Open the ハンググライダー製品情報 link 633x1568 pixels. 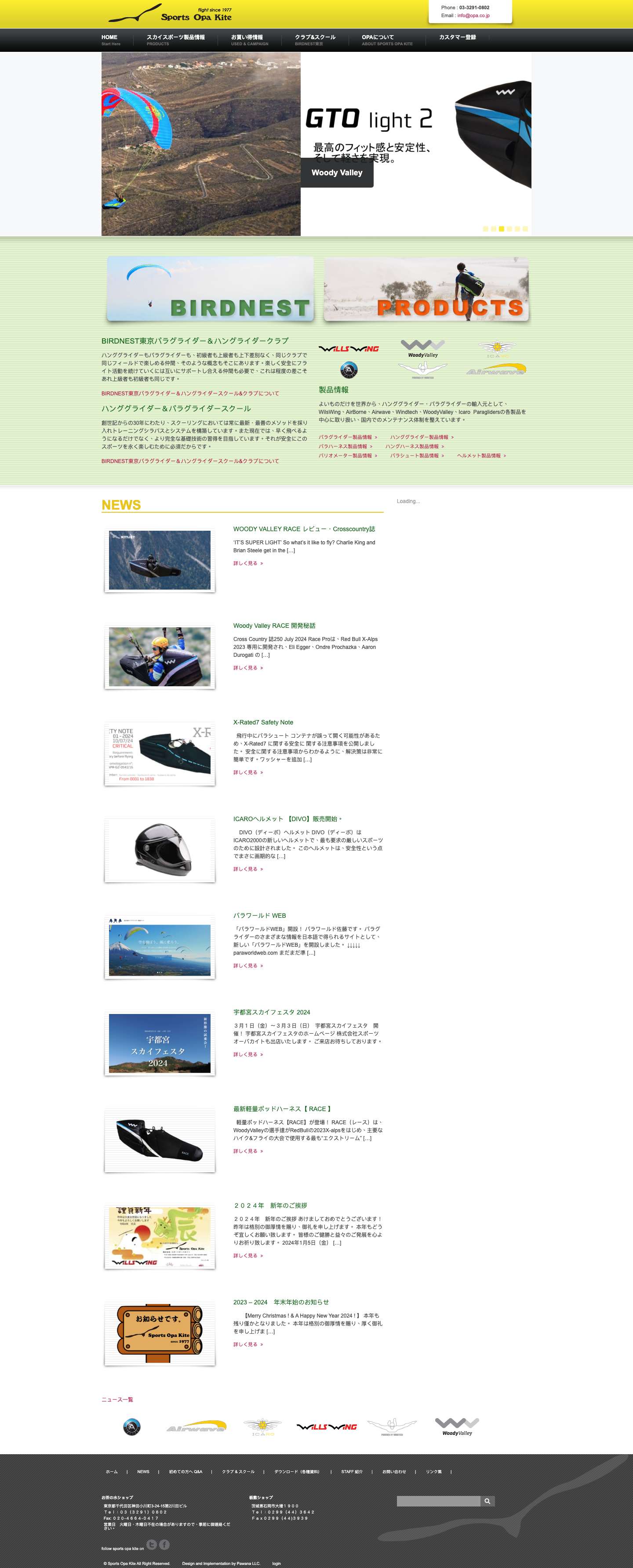422,438
